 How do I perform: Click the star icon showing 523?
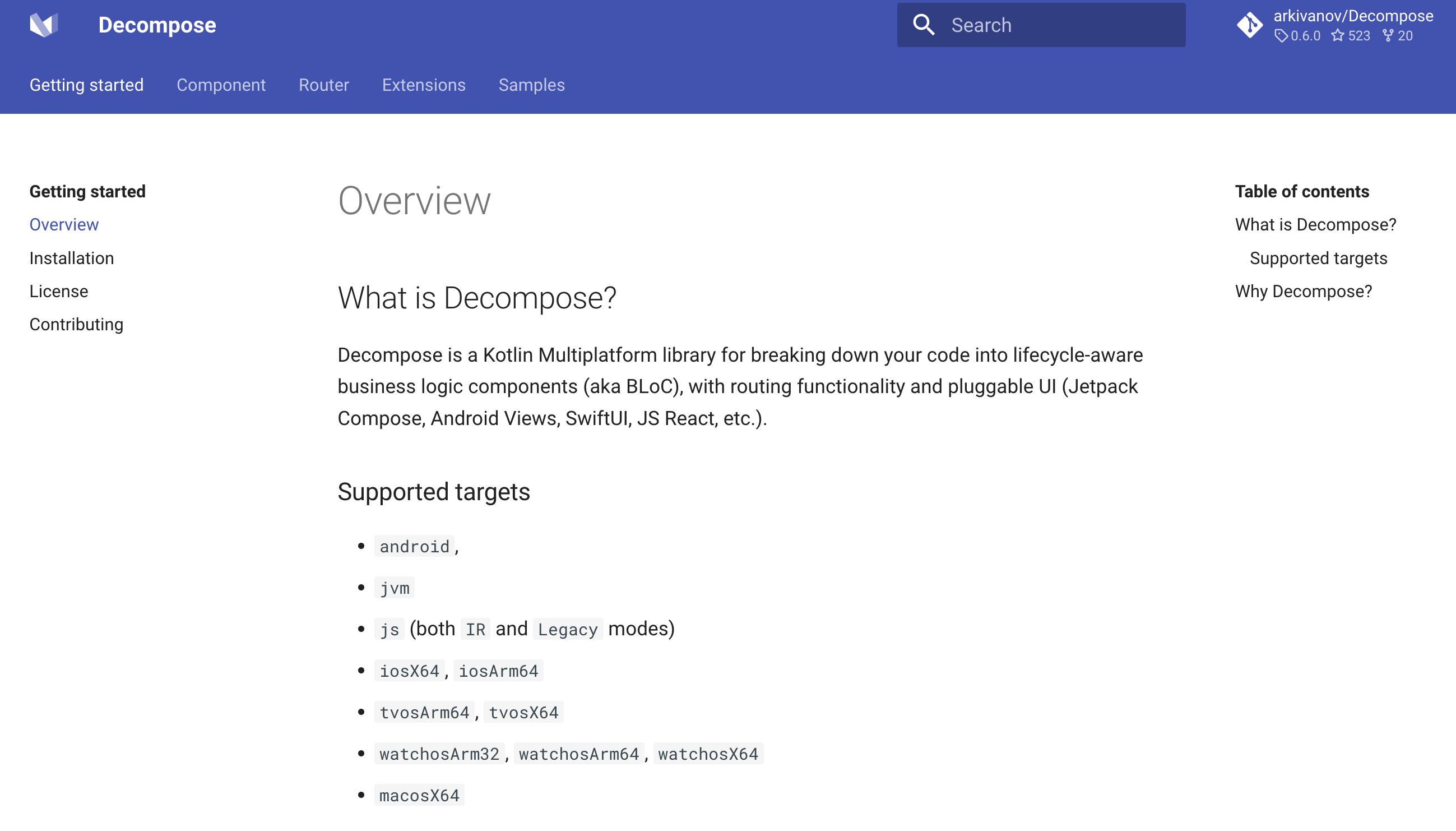[1337, 36]
